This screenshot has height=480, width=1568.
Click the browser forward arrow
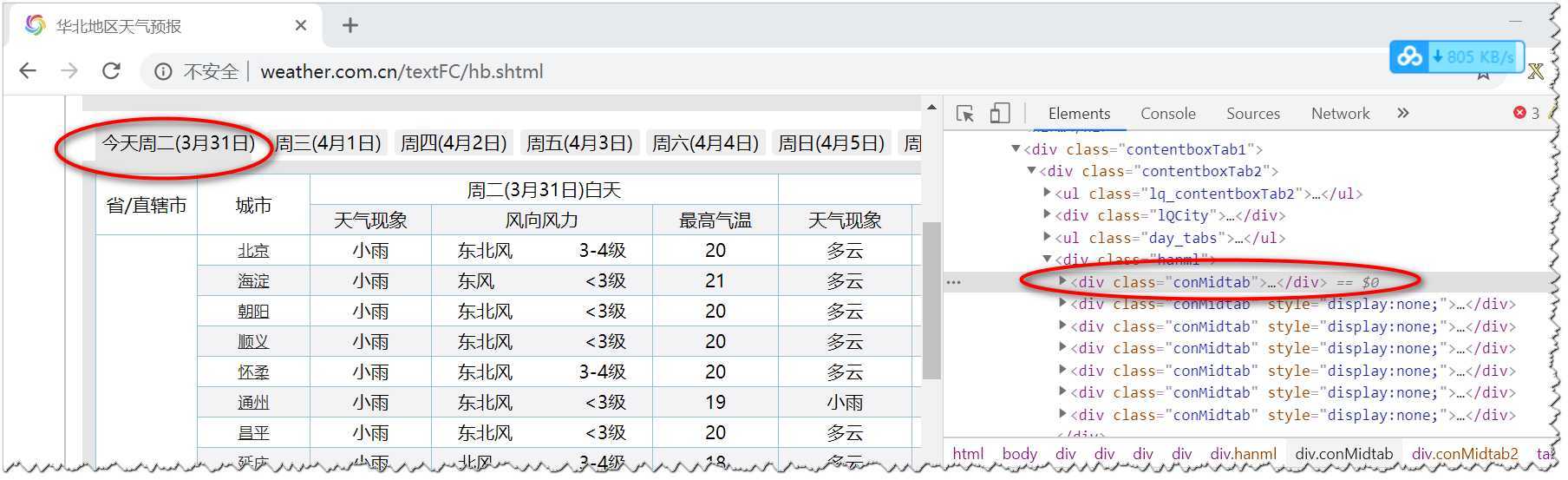(x=69, y=71)
